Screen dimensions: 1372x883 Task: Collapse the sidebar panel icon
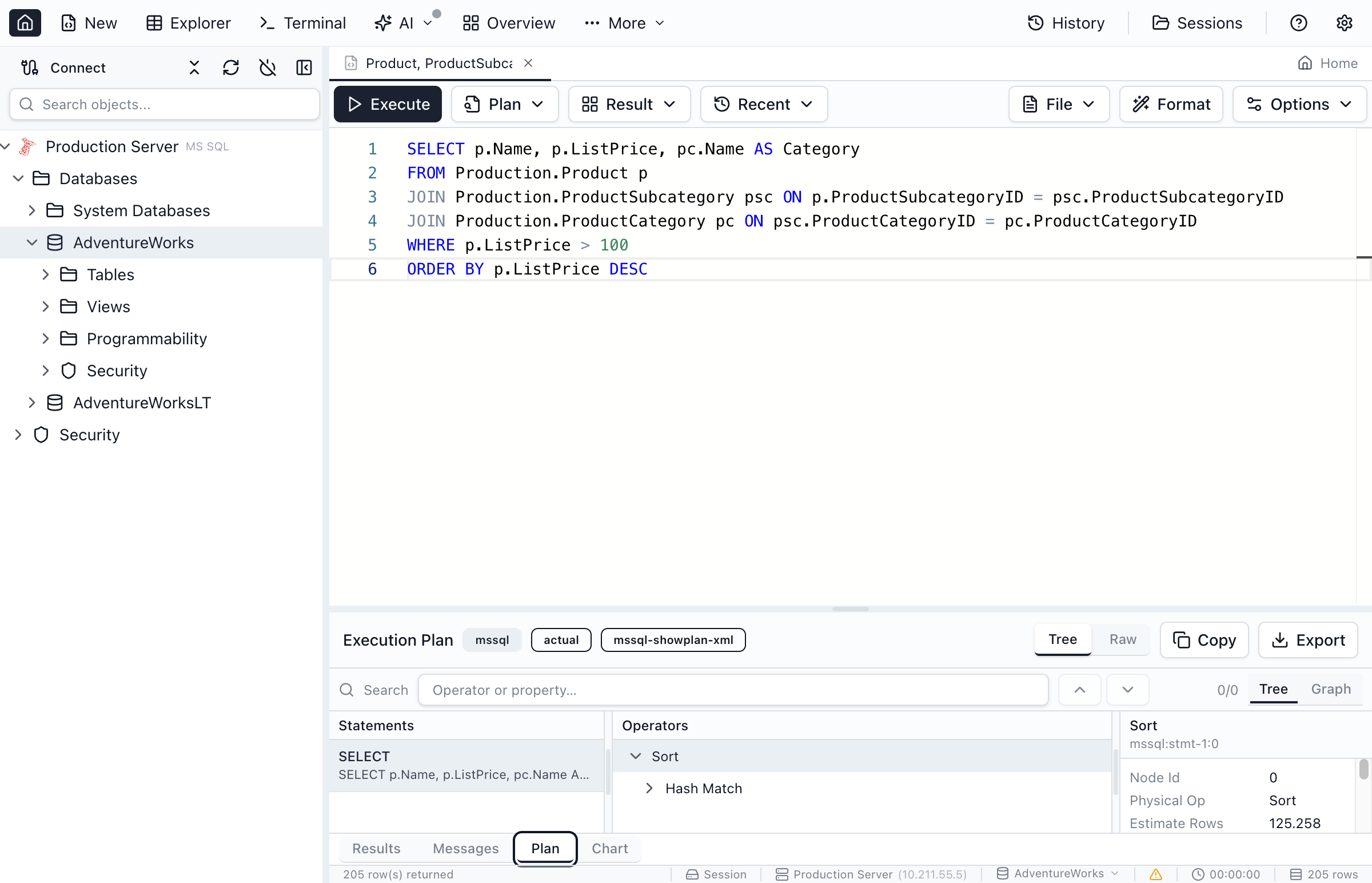(304, 67)
